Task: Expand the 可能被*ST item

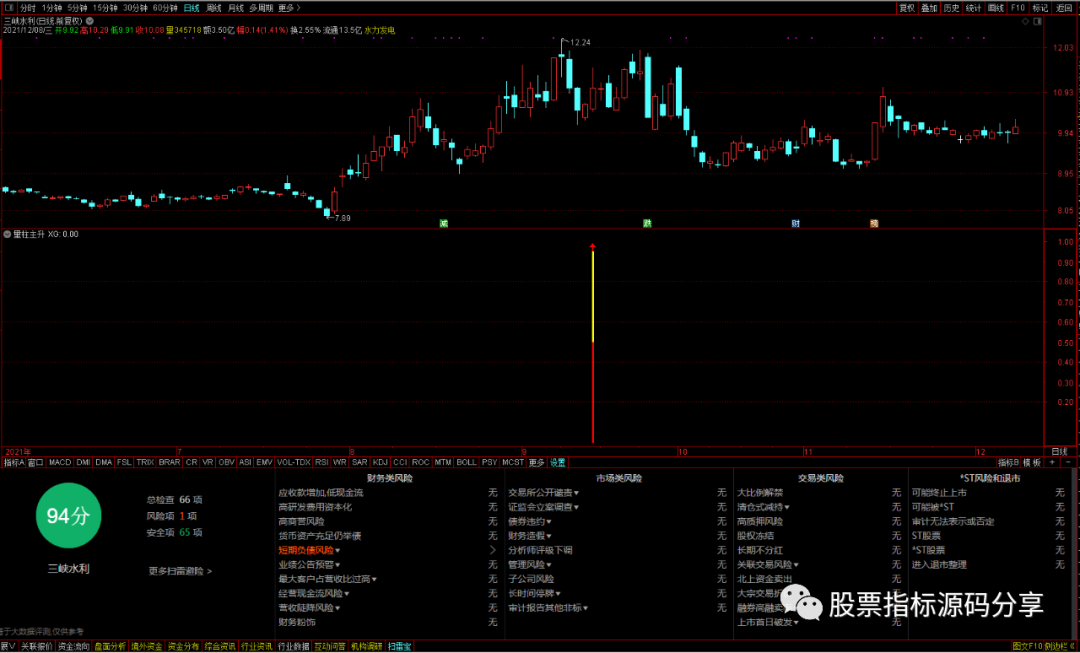Action: point(933,507)
